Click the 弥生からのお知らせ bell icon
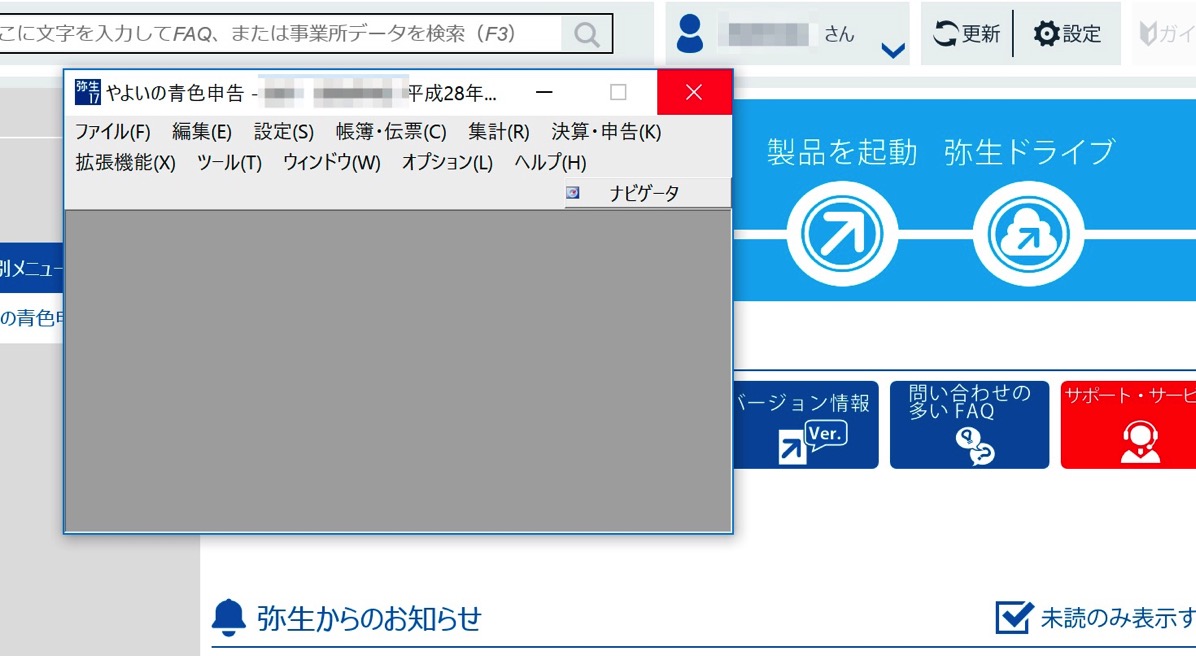Screen dimensions: 1196x656 coord(228,617)
